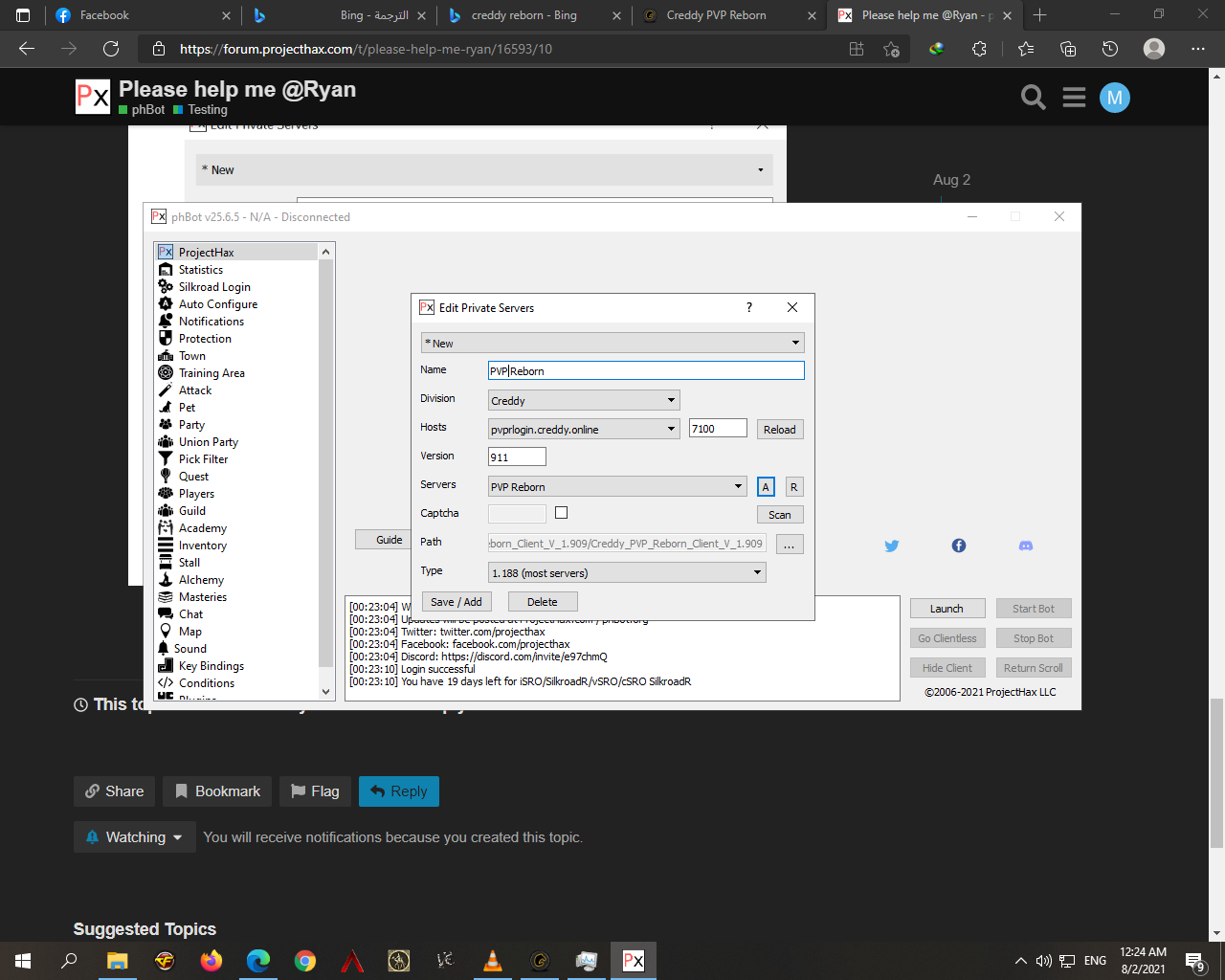Image resolution: width=1225 pixels, height=980 pixels.
Task: Open the Type 1.188 dropdown
Action: 627,572
